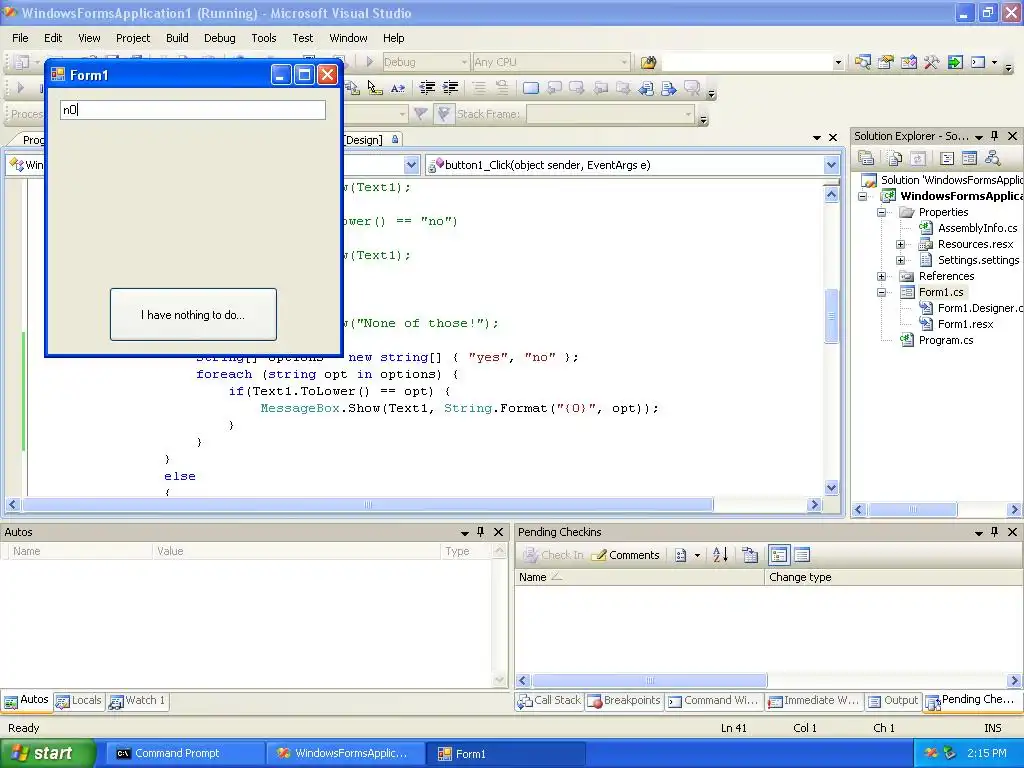1024x768 pixels.
Task: Collapse the Properties folder node
Action: click(x=882, y=212)
